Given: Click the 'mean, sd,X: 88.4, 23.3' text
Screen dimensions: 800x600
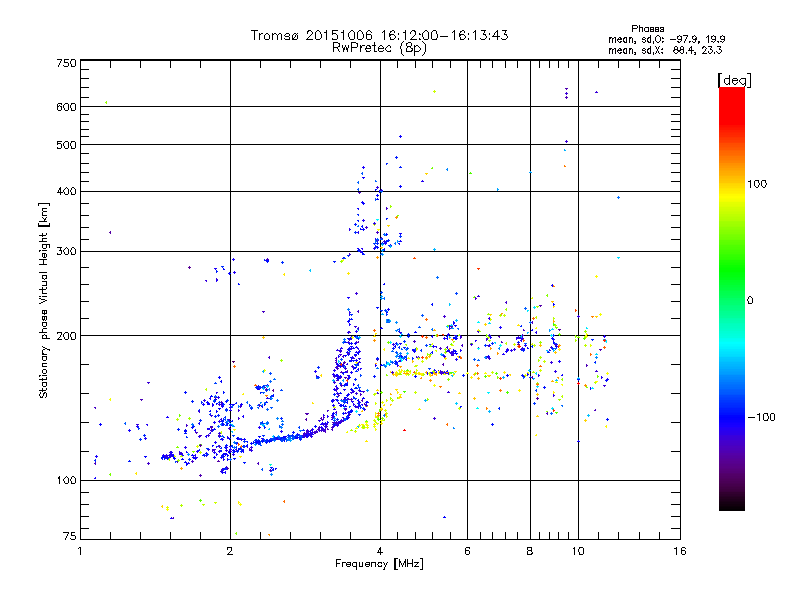Looking at the screenshot, I should (665, 51).
